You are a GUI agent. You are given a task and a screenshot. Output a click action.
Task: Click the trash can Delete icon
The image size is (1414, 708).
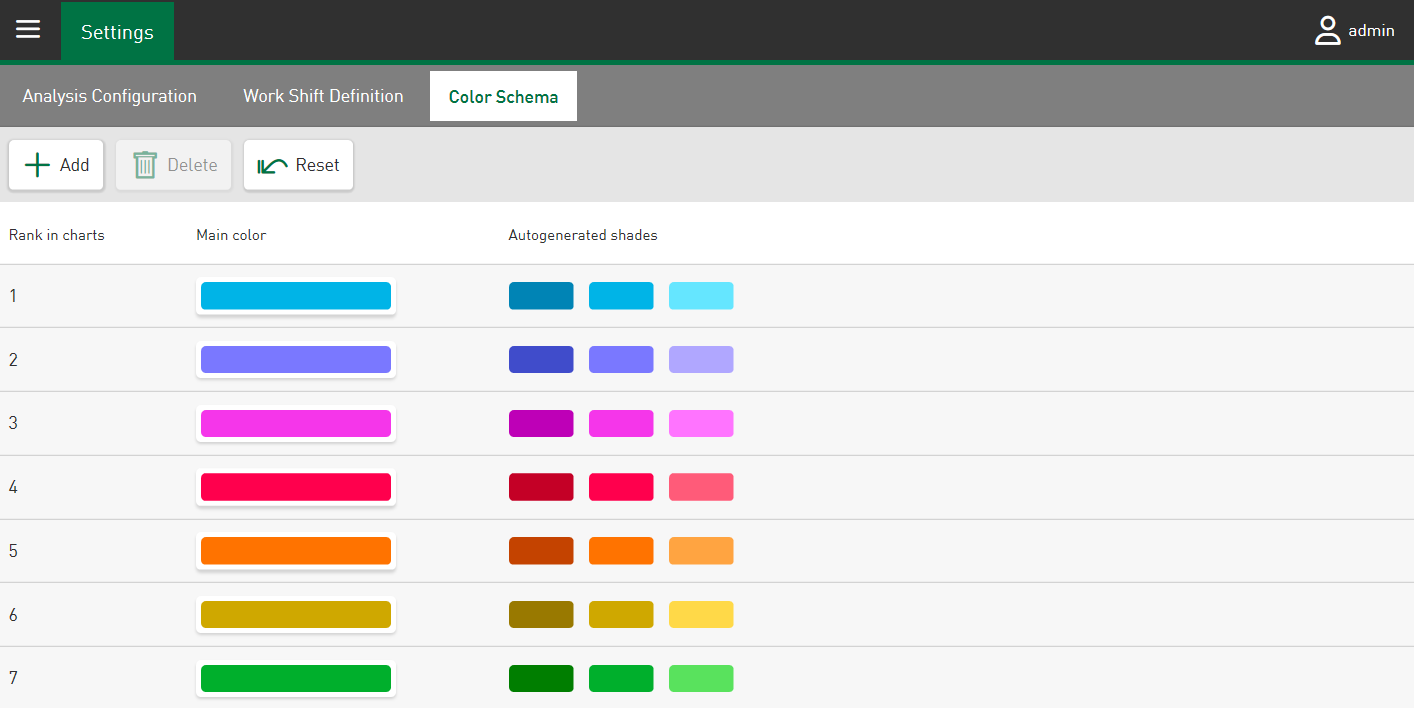(145, 165)
